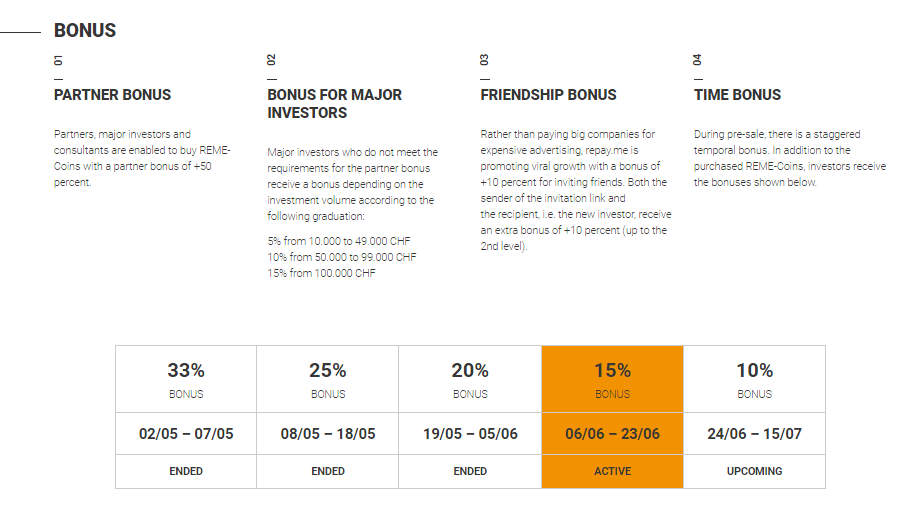The height and width of the screenshot is (505, 903).
Task: Click the 03 section number marker
Action: coord(484,60)
